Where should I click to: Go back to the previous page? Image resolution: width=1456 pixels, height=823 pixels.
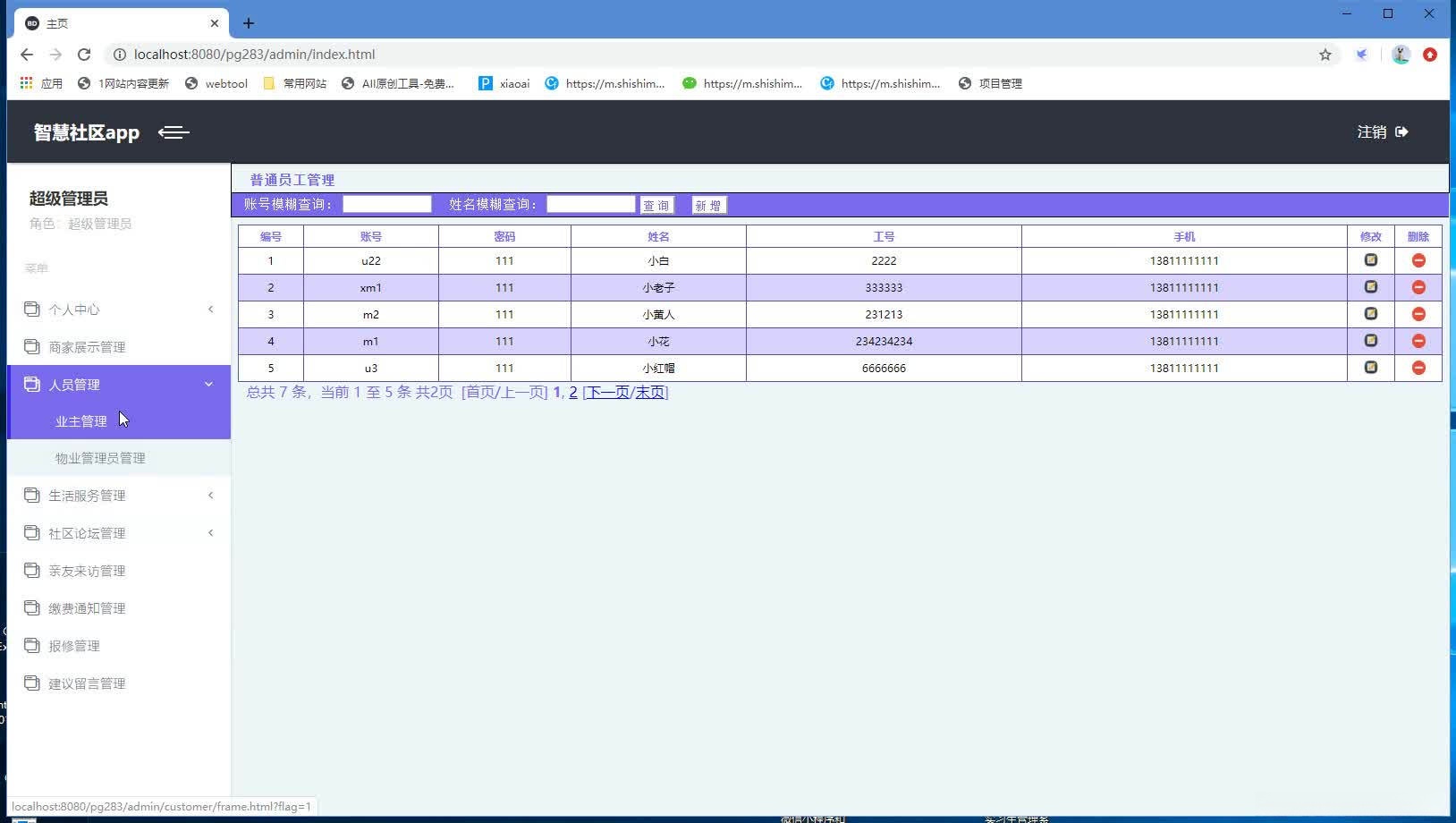pyautogui.click(x=27, y=55)
